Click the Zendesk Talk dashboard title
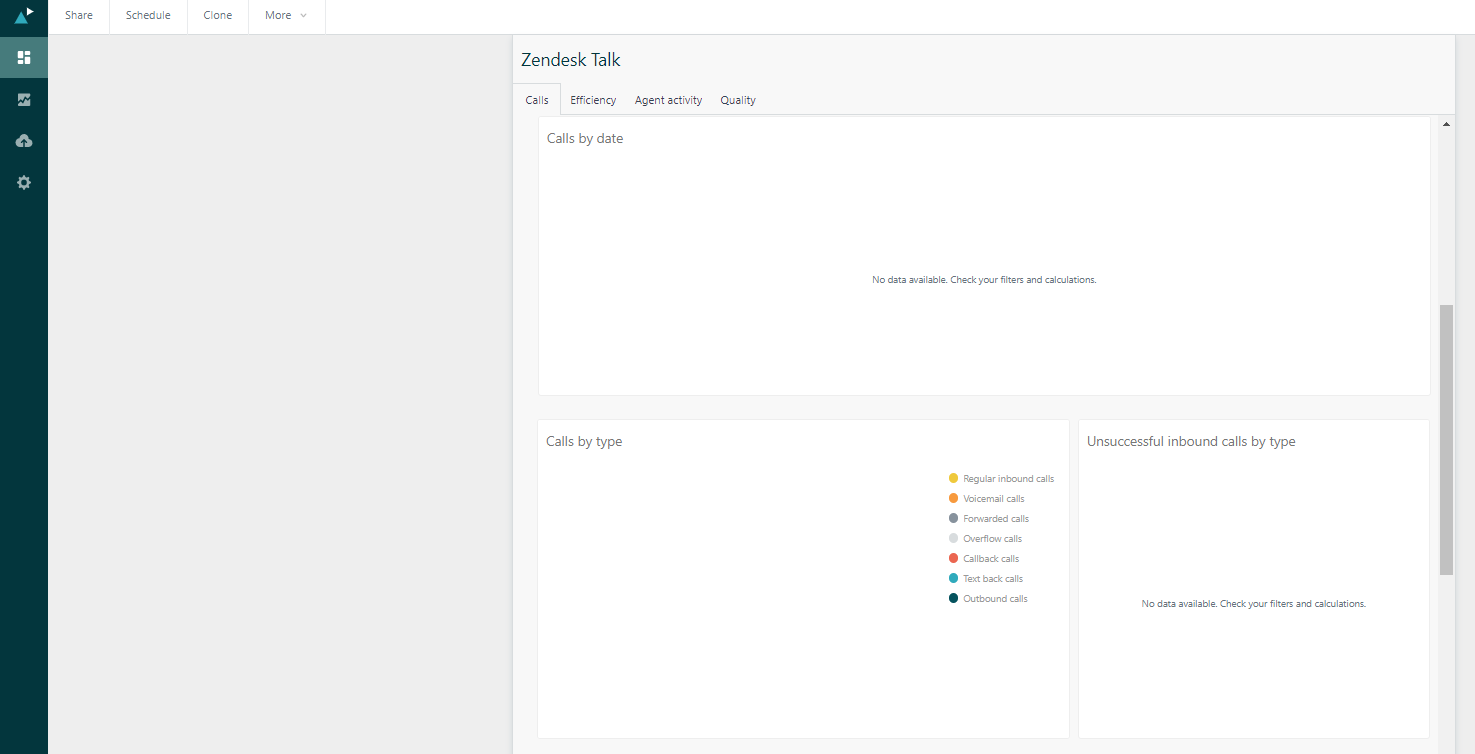 [571, 60]
